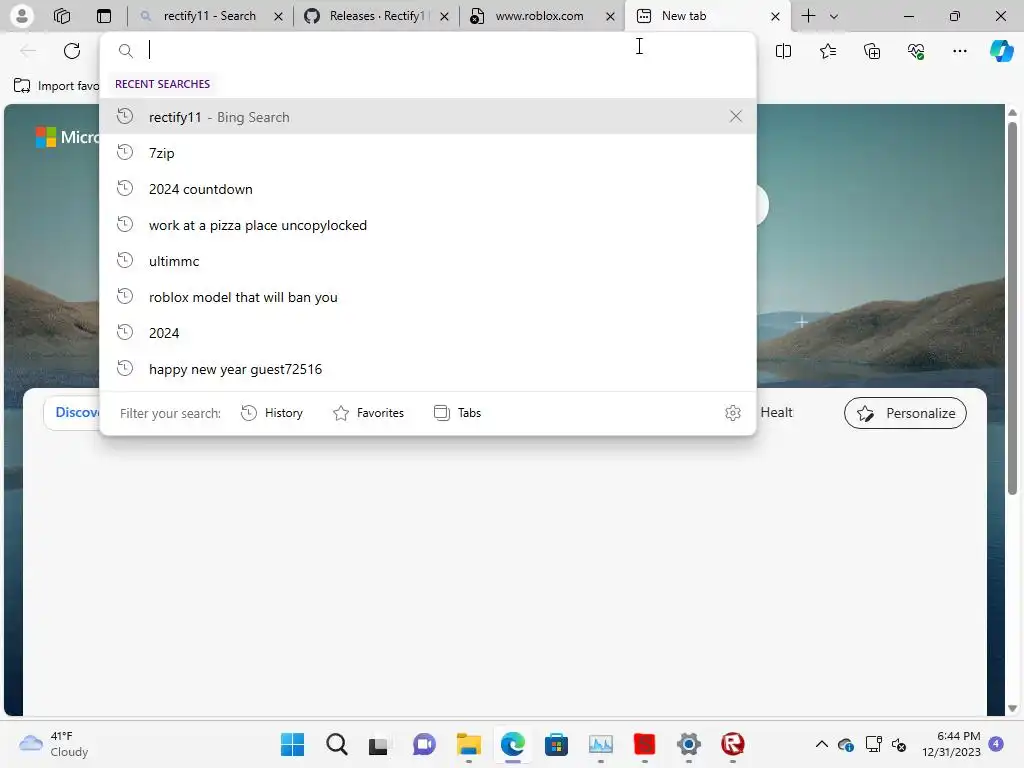Remove rectify11 suggestion with X
1024x768 pixels.
(x=735, y=116)
